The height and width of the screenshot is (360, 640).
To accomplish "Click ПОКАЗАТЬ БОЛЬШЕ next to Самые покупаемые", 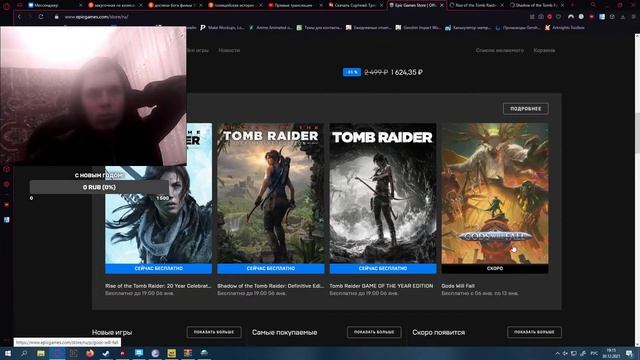I will point(374,332).
